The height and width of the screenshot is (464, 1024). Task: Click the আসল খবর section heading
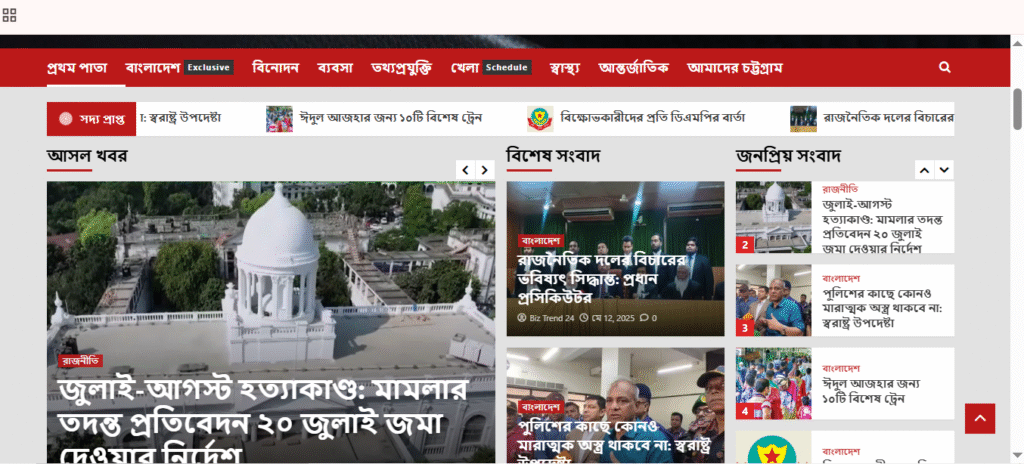click(87, 156)
